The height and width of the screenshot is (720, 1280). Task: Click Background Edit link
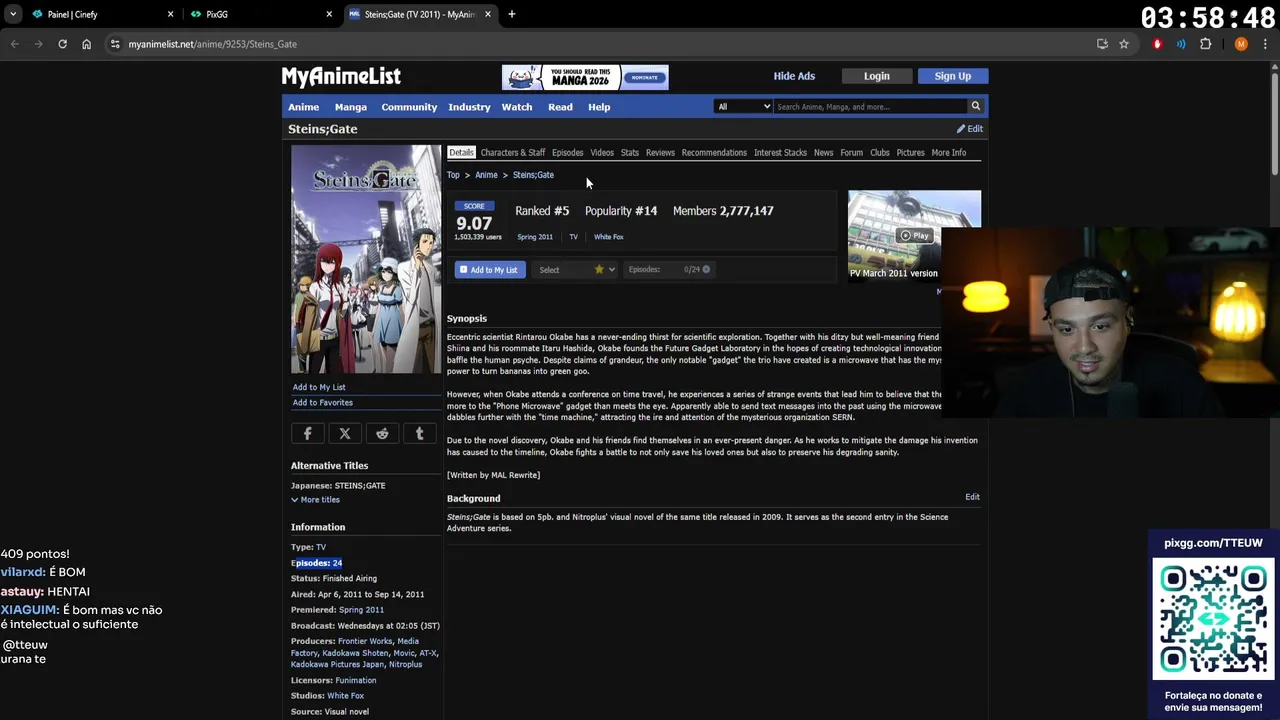click(972, 497)
